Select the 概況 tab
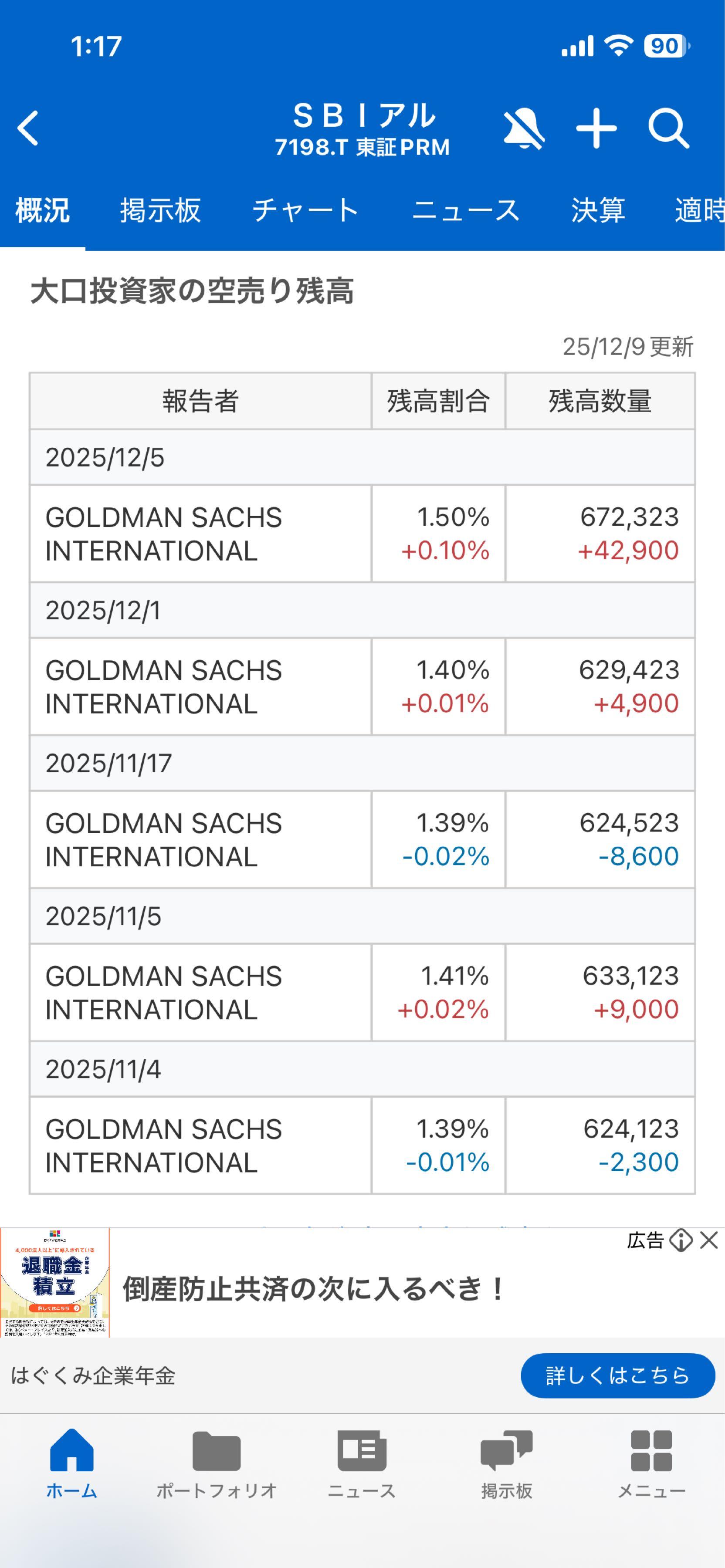Image resolution: width=725 pixels, height=1568 pixels. (43, 211)
